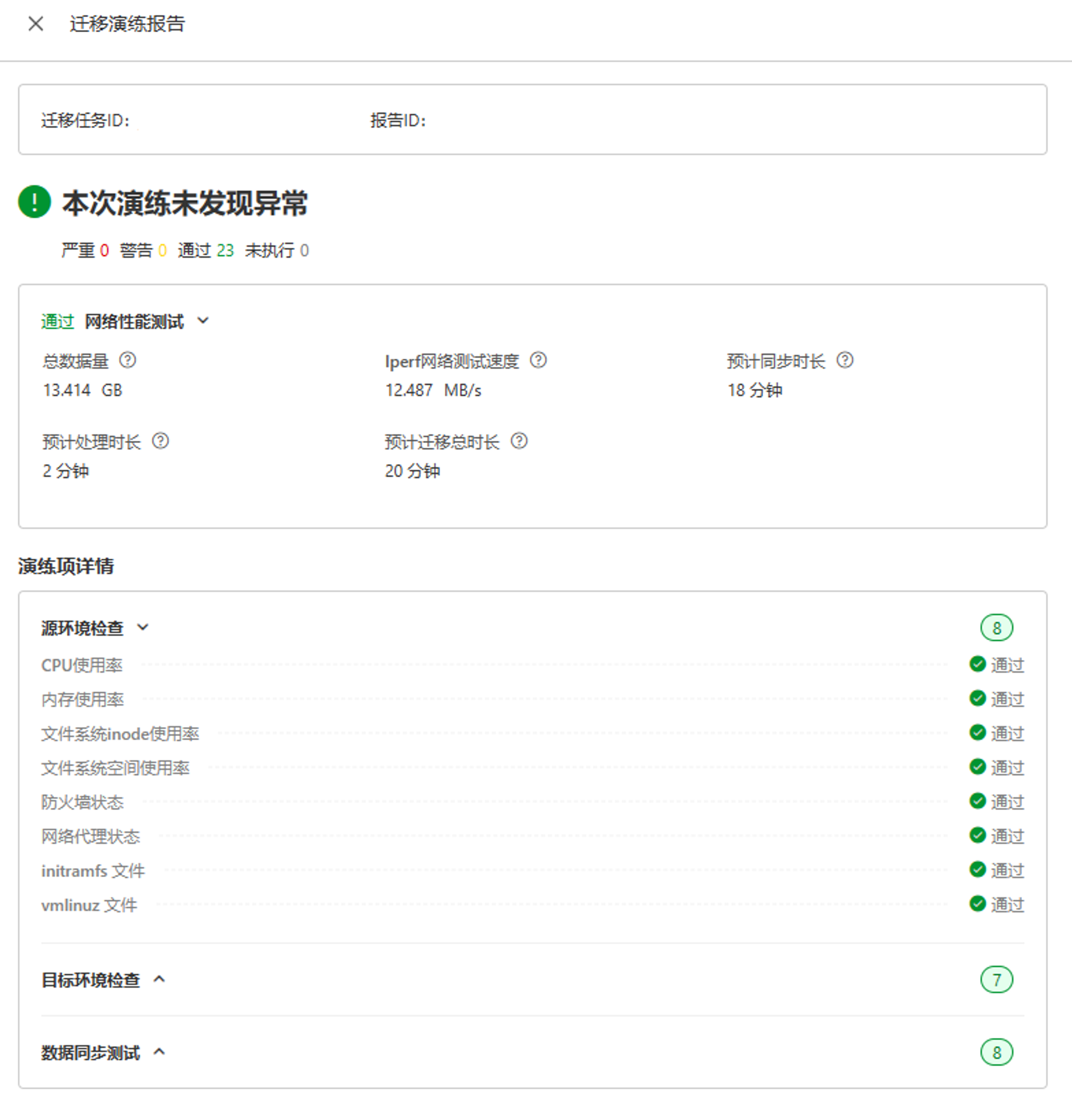This screenshot has height=1120, width=1072.
Task: Click green check icon for 防火墙状态
Action: [x=977, y=801]
